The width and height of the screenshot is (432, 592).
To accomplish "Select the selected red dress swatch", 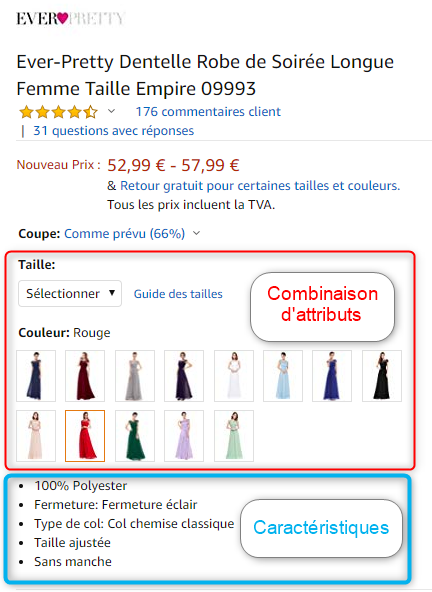I will [85, 436].
